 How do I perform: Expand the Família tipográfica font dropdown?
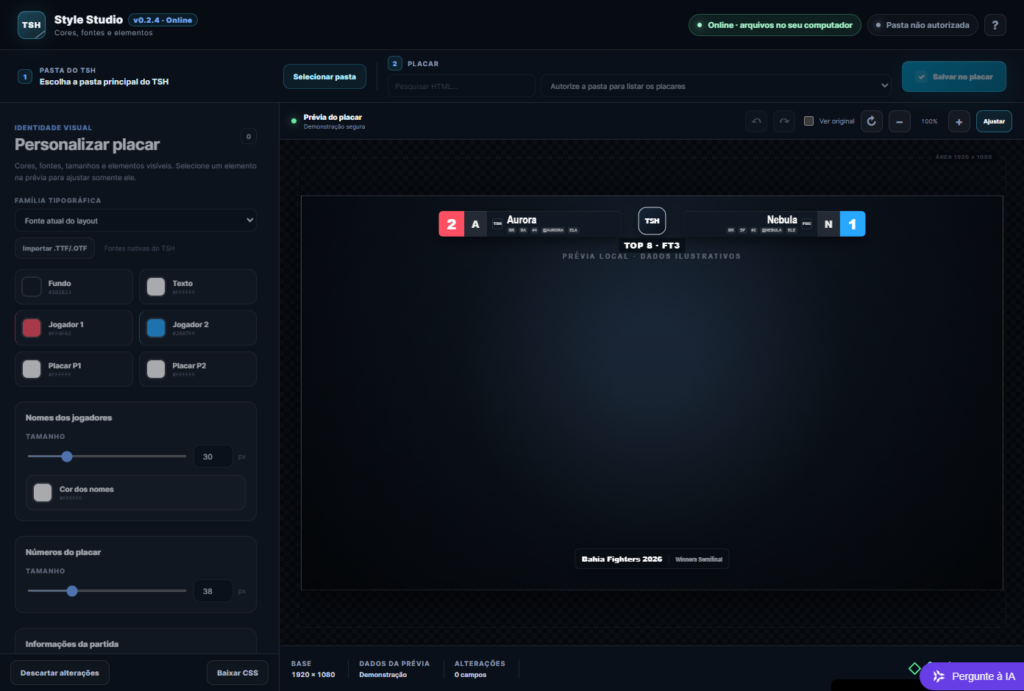pyautogui.click(x=135, y=221)
